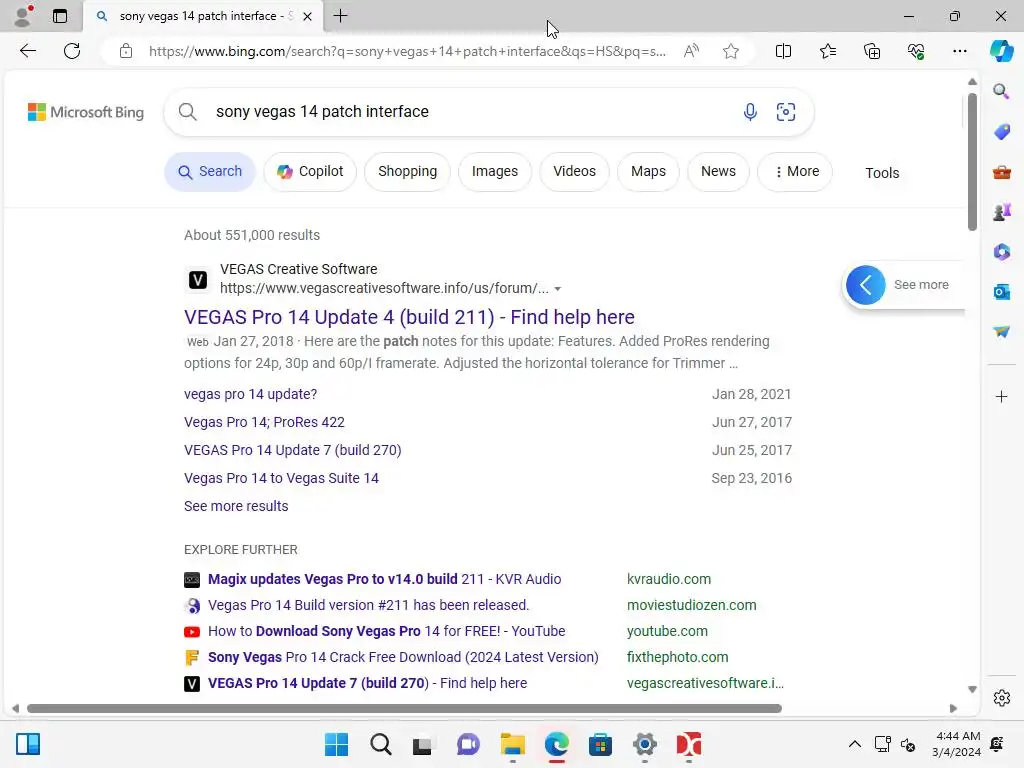This screenshot has width=1024, height=768.
Task: Open Vegas Pro 14 Build #211 released link
Action: pos(368,605)
